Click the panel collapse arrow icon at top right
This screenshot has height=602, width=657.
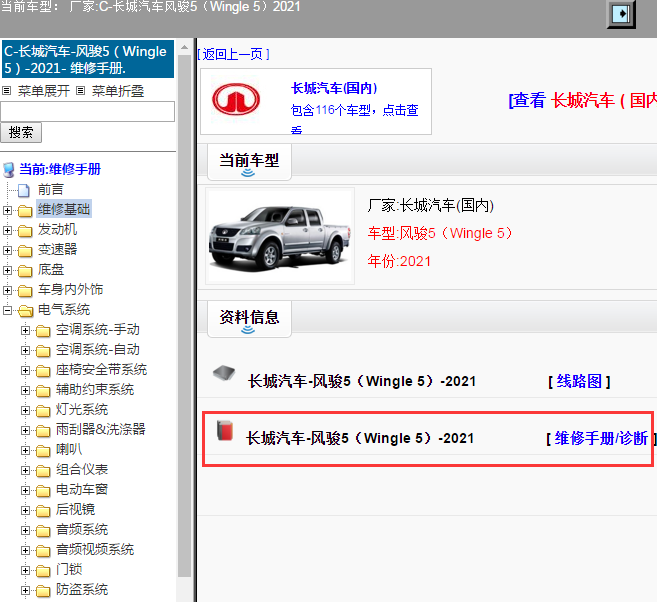621,14
